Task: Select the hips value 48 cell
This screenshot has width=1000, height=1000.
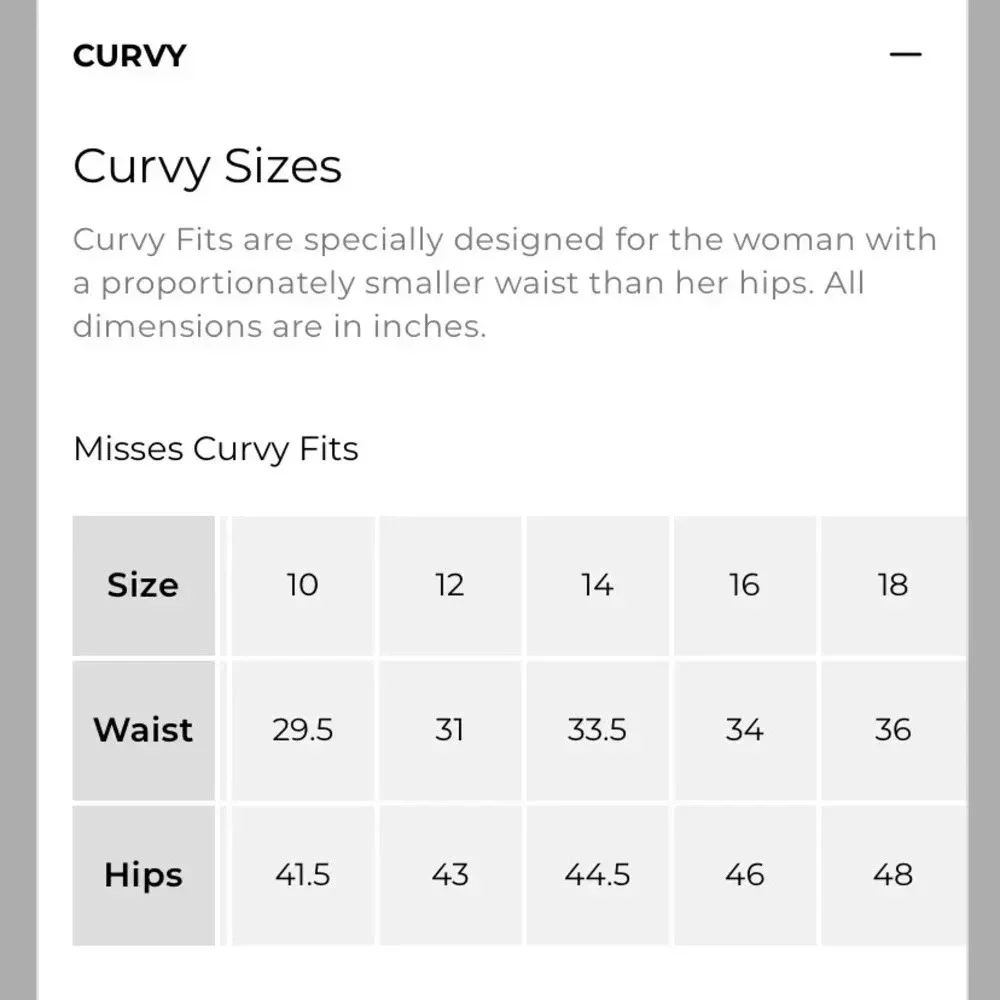Action: click(893, 875)
